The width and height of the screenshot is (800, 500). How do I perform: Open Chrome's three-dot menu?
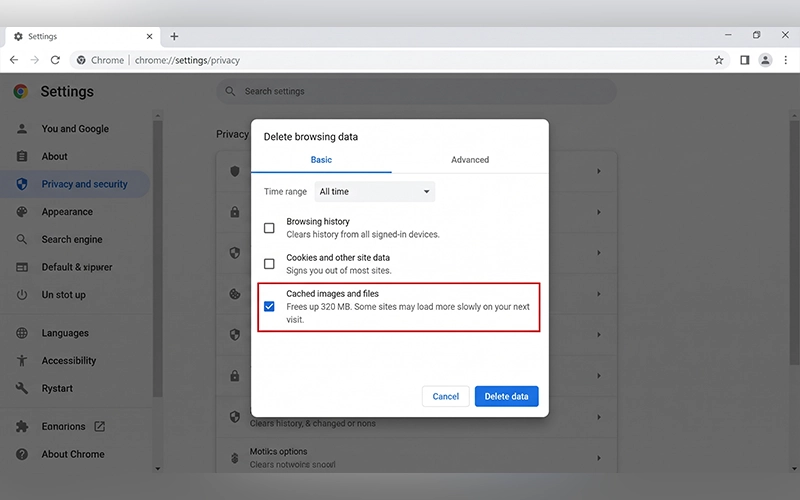[x=786, y=60]
